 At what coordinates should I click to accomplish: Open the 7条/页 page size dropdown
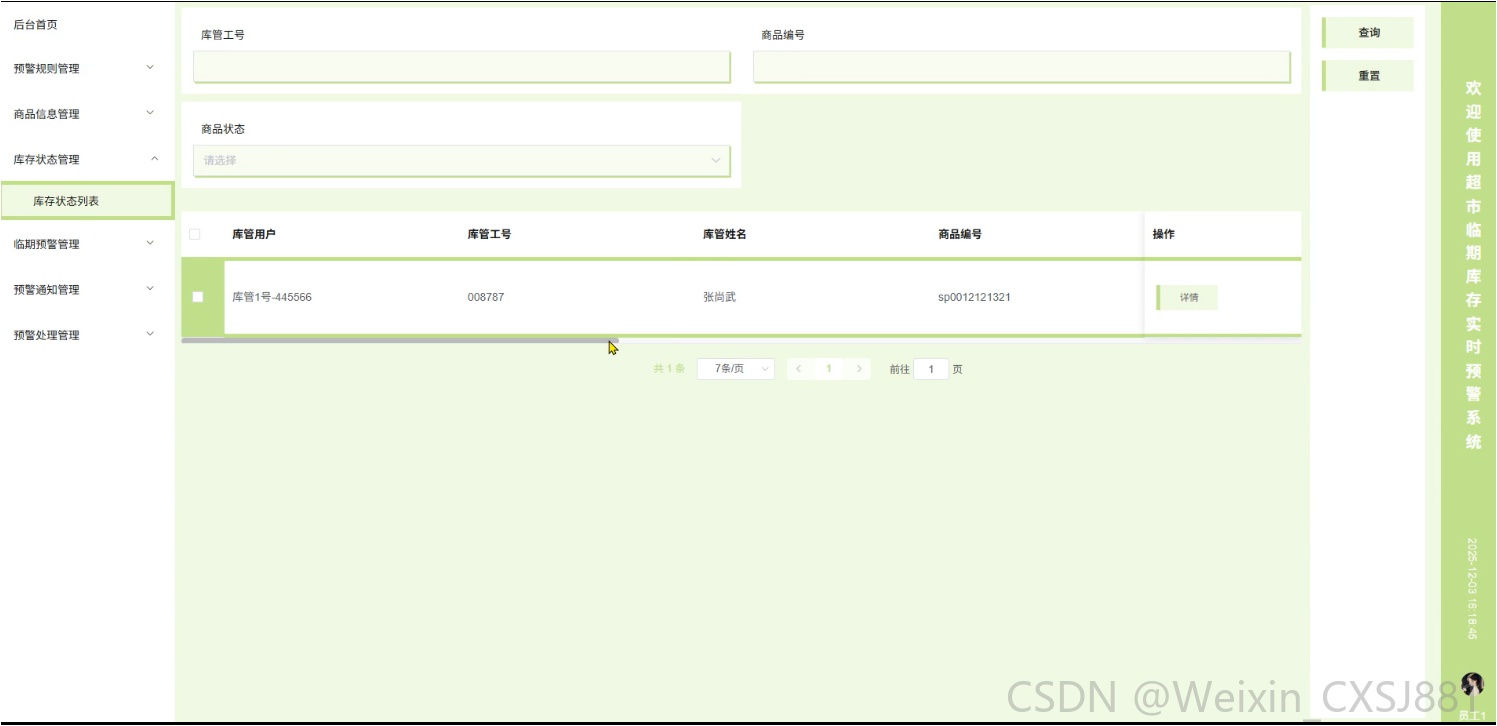[x=736, y=369]
